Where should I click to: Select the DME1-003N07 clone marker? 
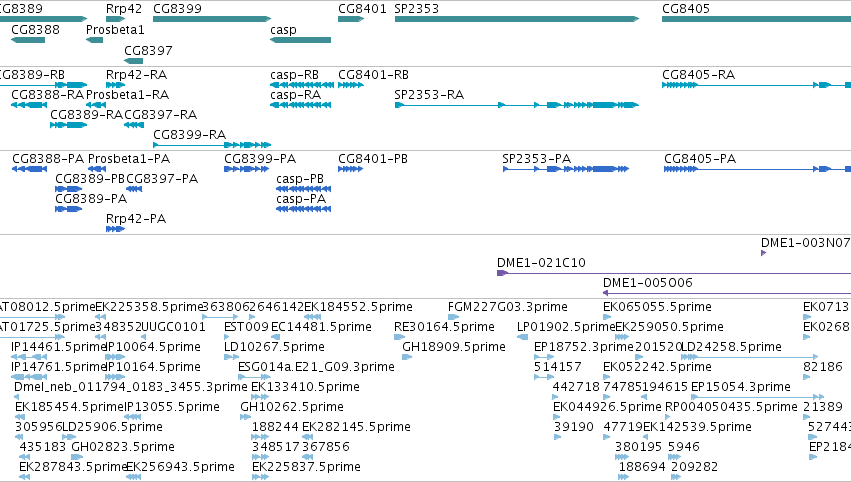click(764, 253)
